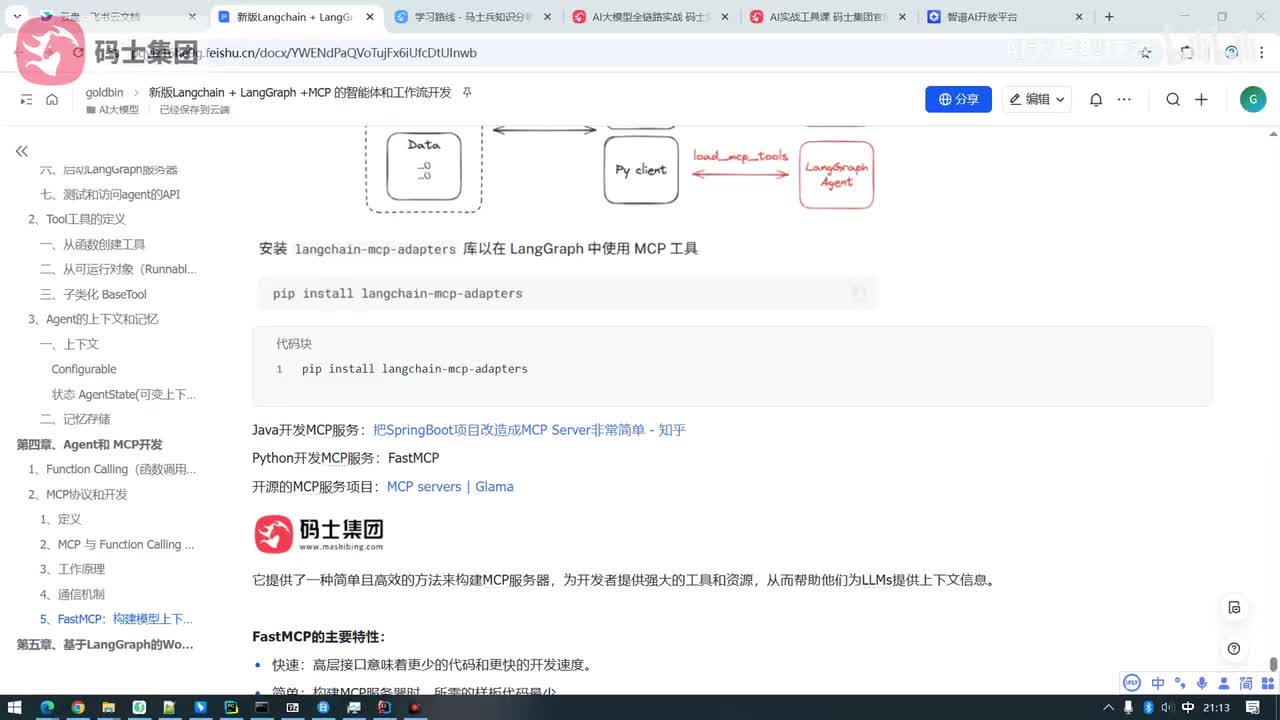The height and width of the screenshot is (720, 1280).
Task: Open the AI大模型 folder breadcrumb
Action: pyautogui.click(x=112, y=110)
